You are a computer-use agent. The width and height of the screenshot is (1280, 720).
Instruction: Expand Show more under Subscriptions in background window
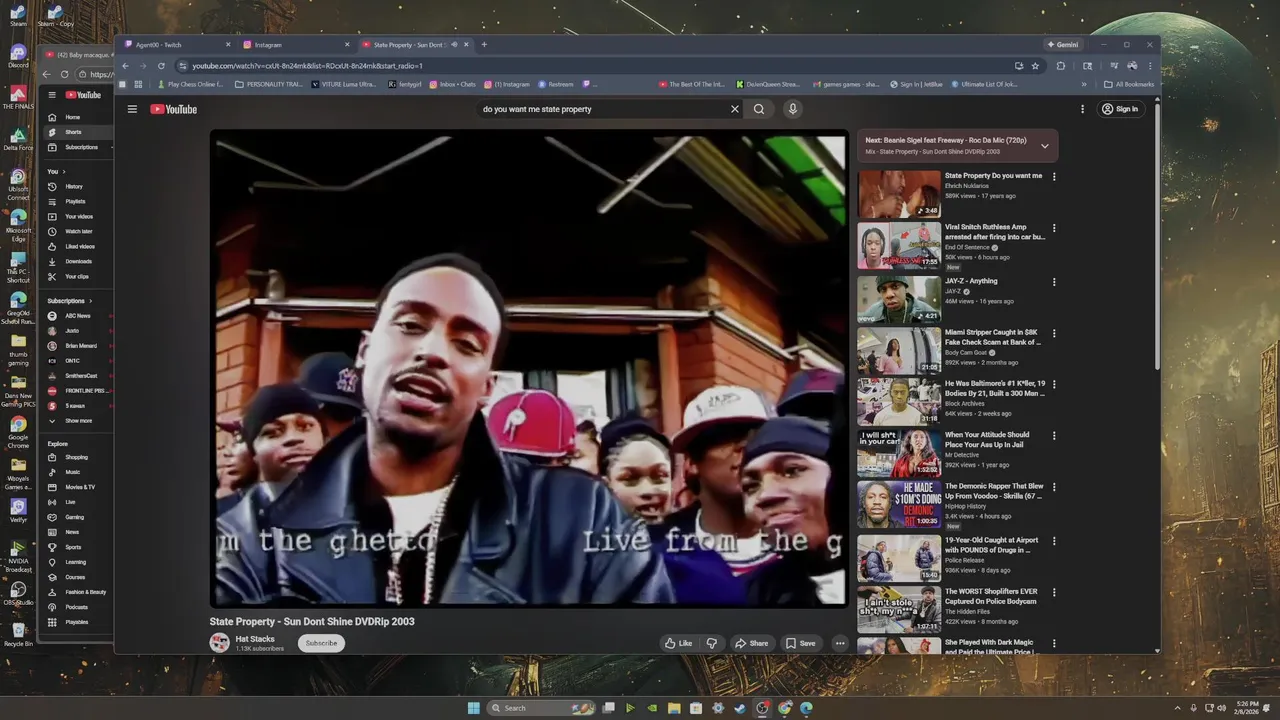(78, 421)
